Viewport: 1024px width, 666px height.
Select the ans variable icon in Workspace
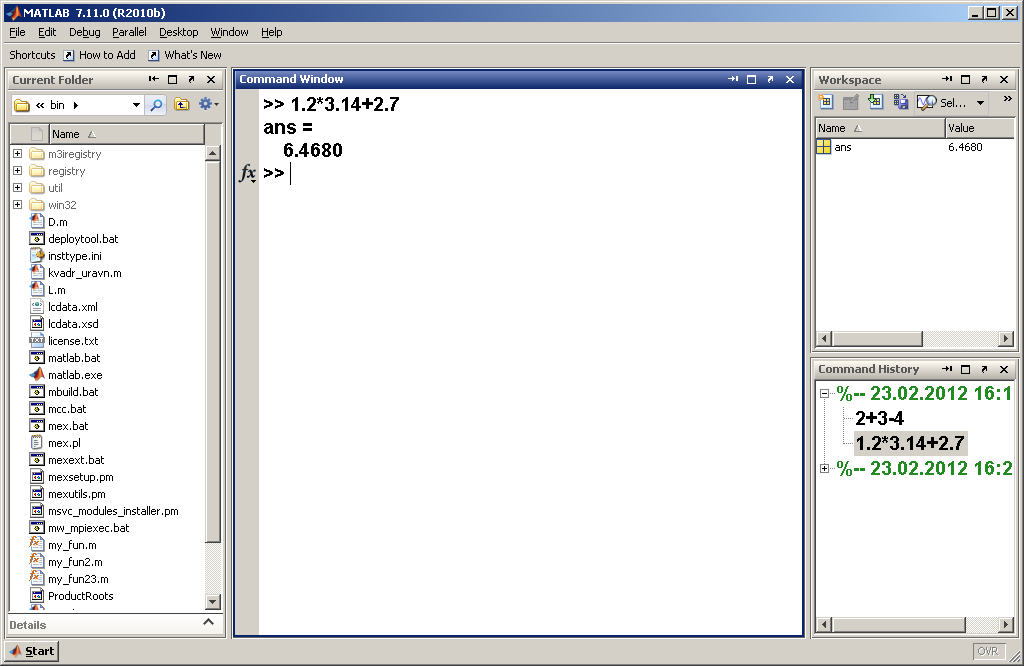(x=824, y=147)
